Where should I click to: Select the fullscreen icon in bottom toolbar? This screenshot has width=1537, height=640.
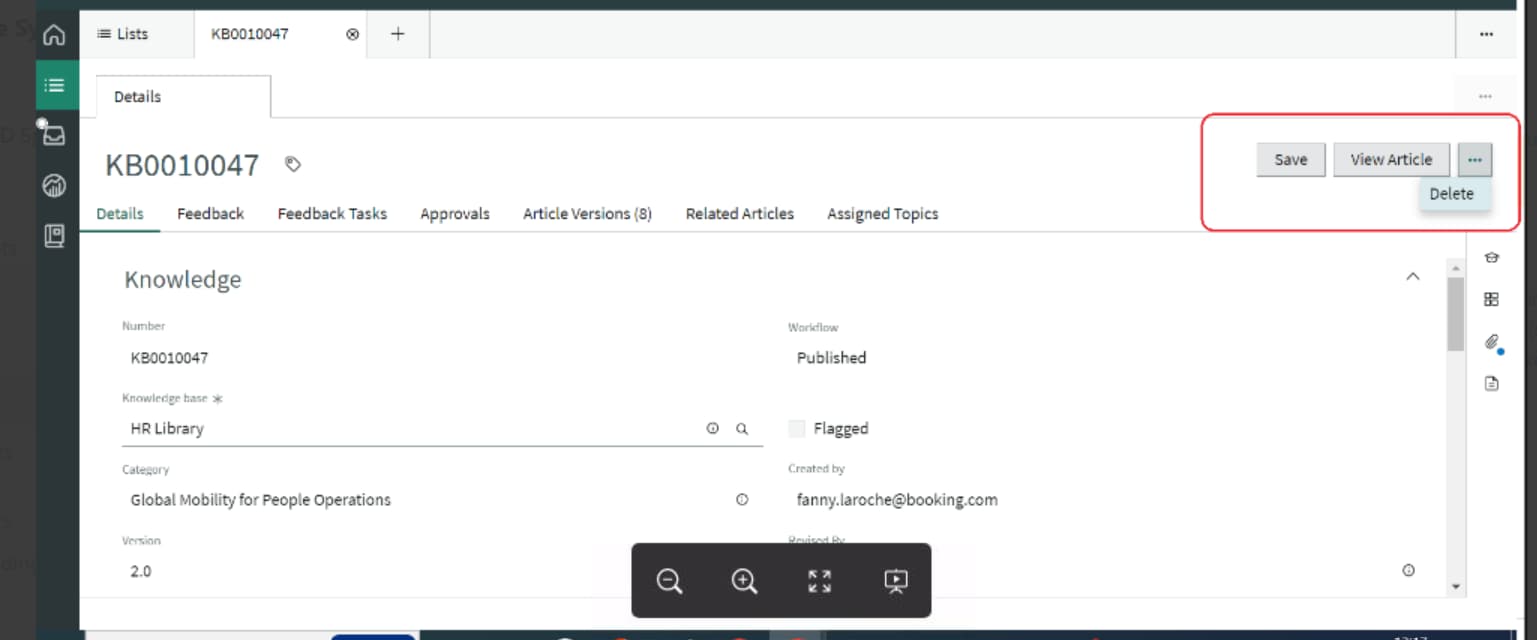click(819, 581)
